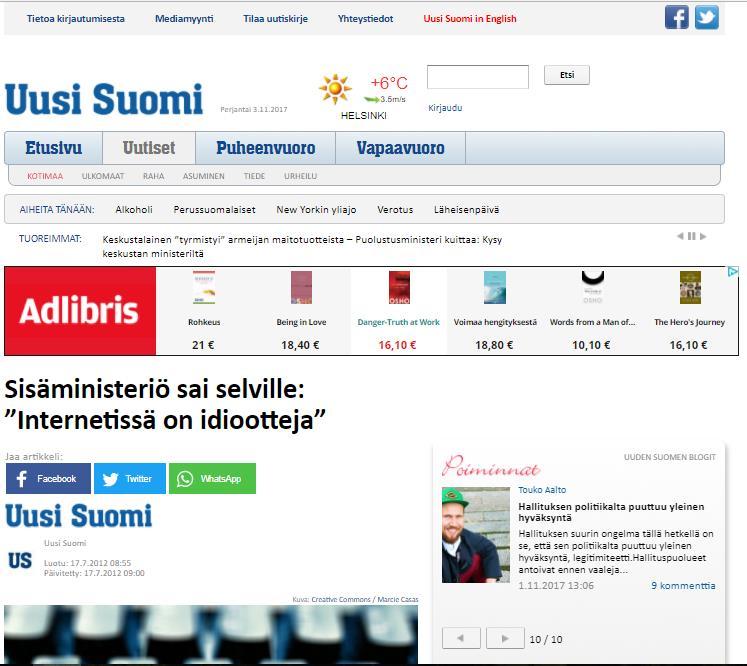Show previous Tuoreimmat ticker headline
Screen dimensions: 747x666
(680, 236)
